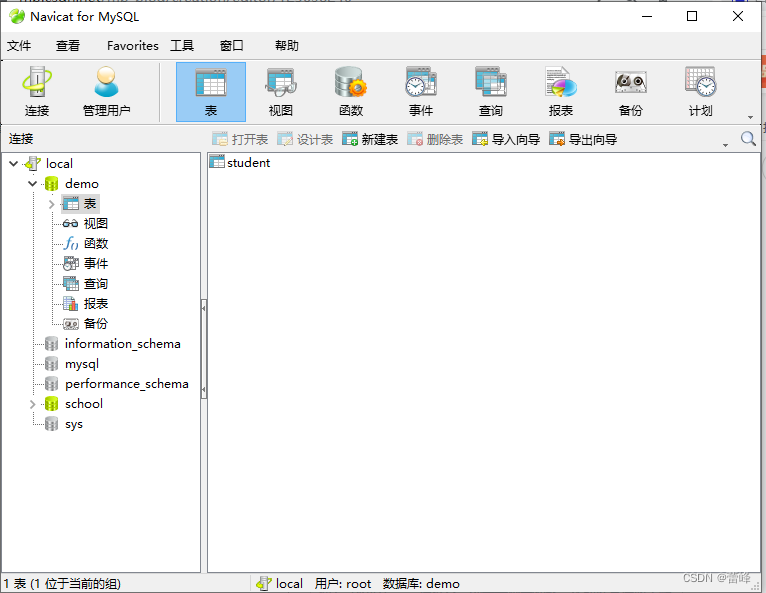766x593 pixels.
Task: Launch 导出向导 (Export Wizard)
Action: click(583, 140)
